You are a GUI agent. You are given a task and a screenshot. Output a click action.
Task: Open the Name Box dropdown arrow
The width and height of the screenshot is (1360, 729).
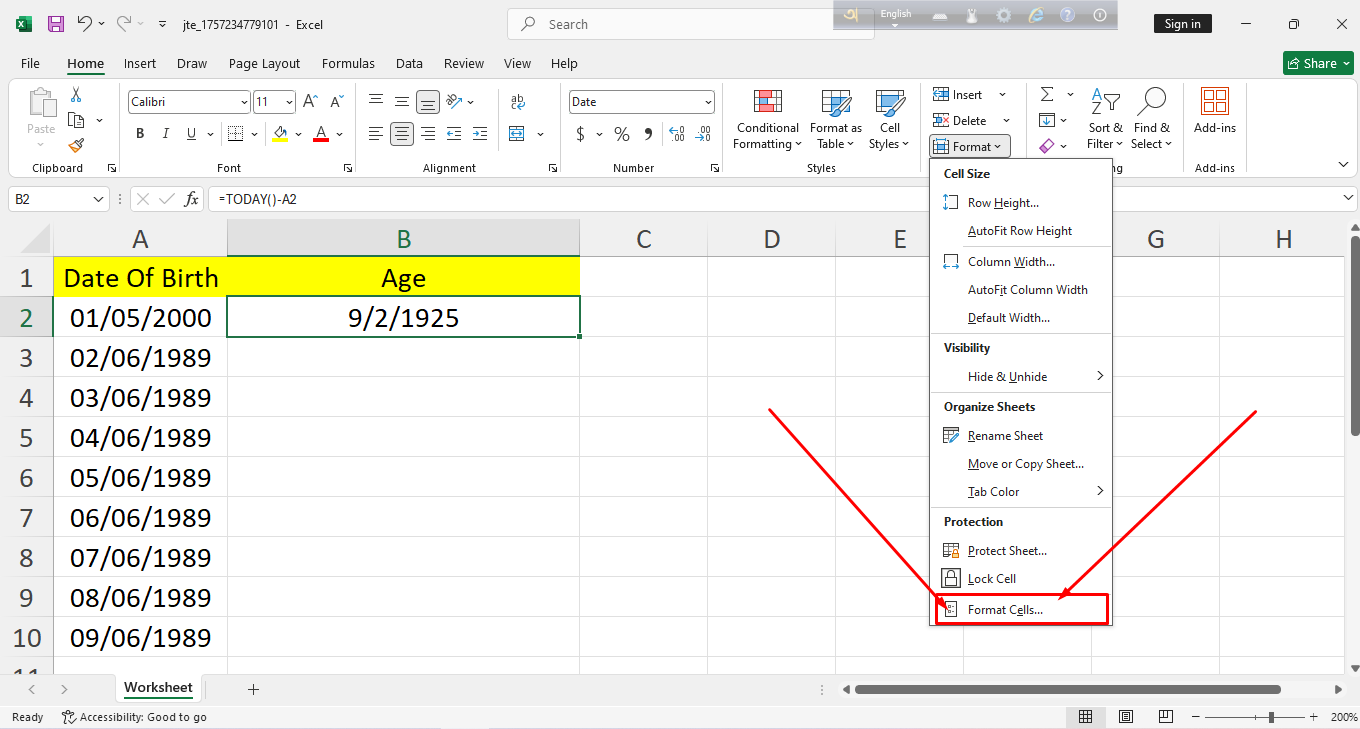pos(98,199)
